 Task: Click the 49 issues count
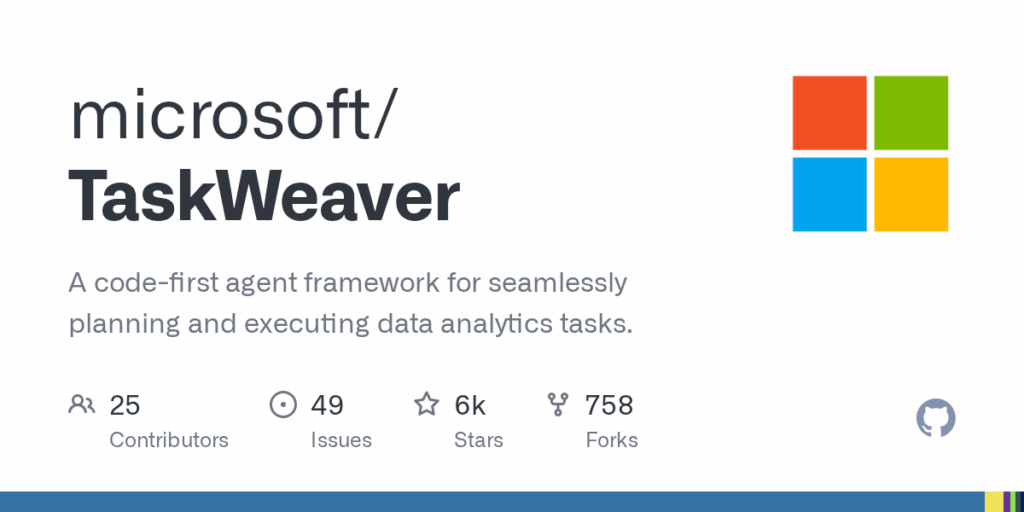tap(327, 405)
